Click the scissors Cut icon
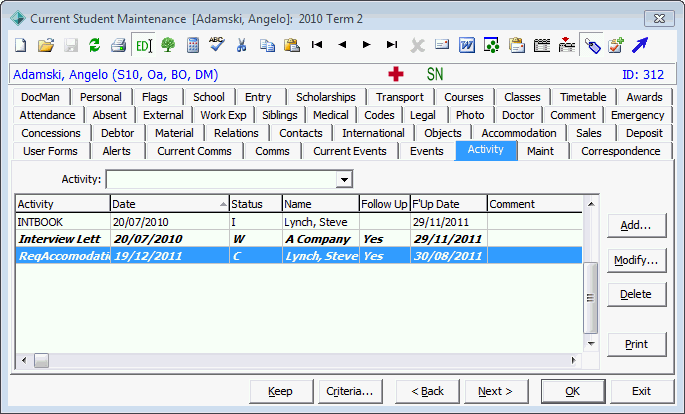The width and height of the screenshot is (685, 414). (241, 45)
